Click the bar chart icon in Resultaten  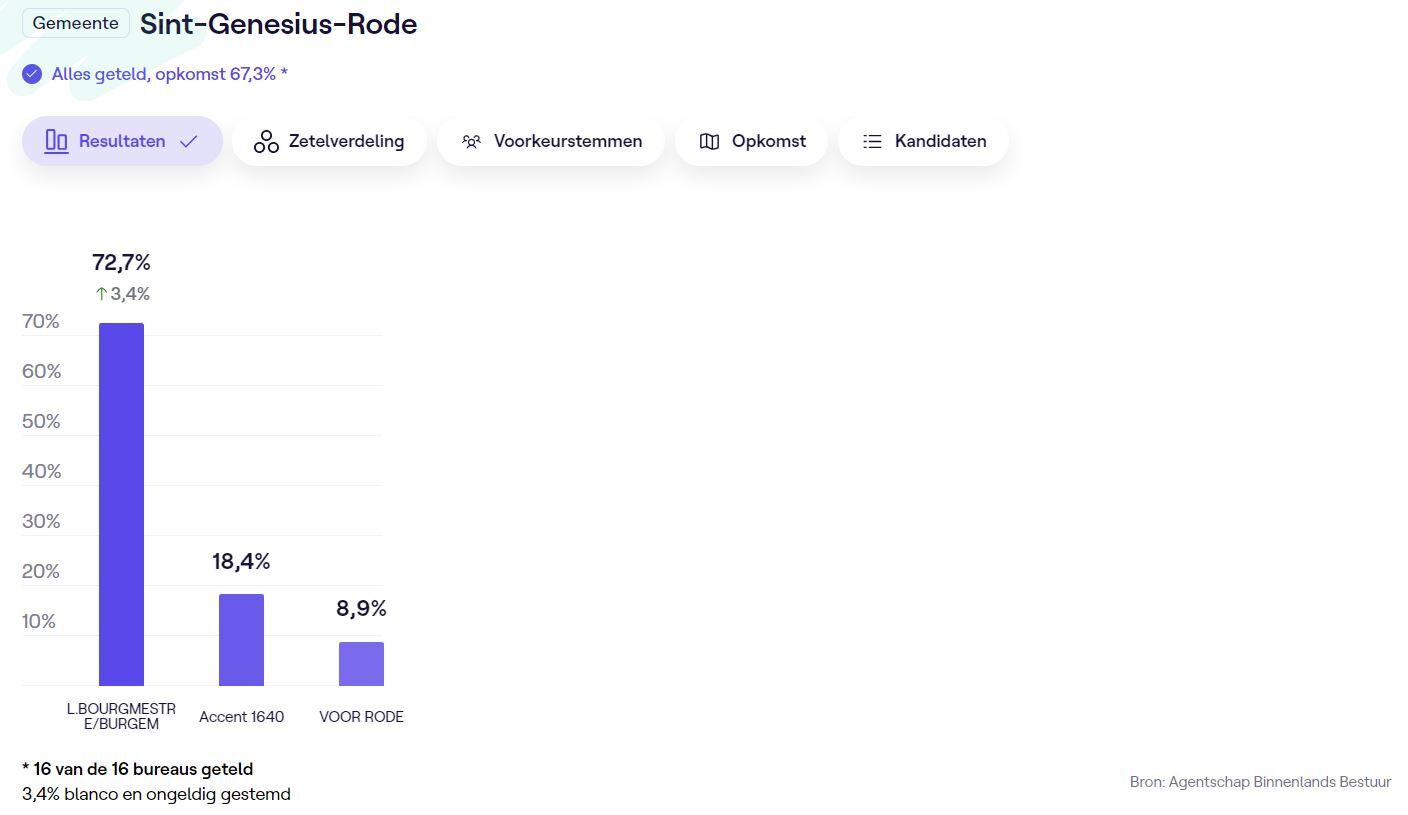(x=56, y=141)
